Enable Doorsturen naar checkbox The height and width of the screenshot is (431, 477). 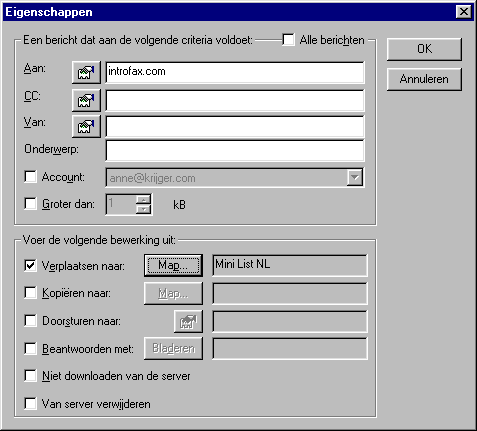(x=30, y=321)
